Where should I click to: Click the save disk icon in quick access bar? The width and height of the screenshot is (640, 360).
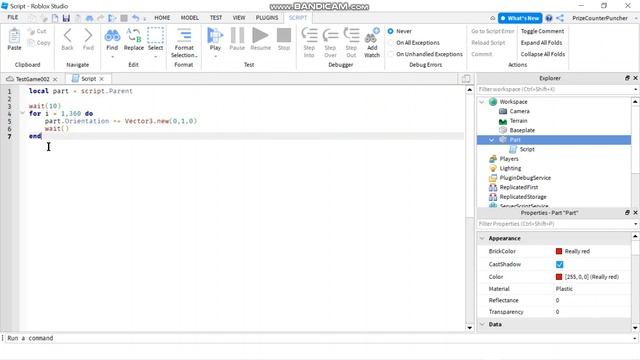coord(66,18)
